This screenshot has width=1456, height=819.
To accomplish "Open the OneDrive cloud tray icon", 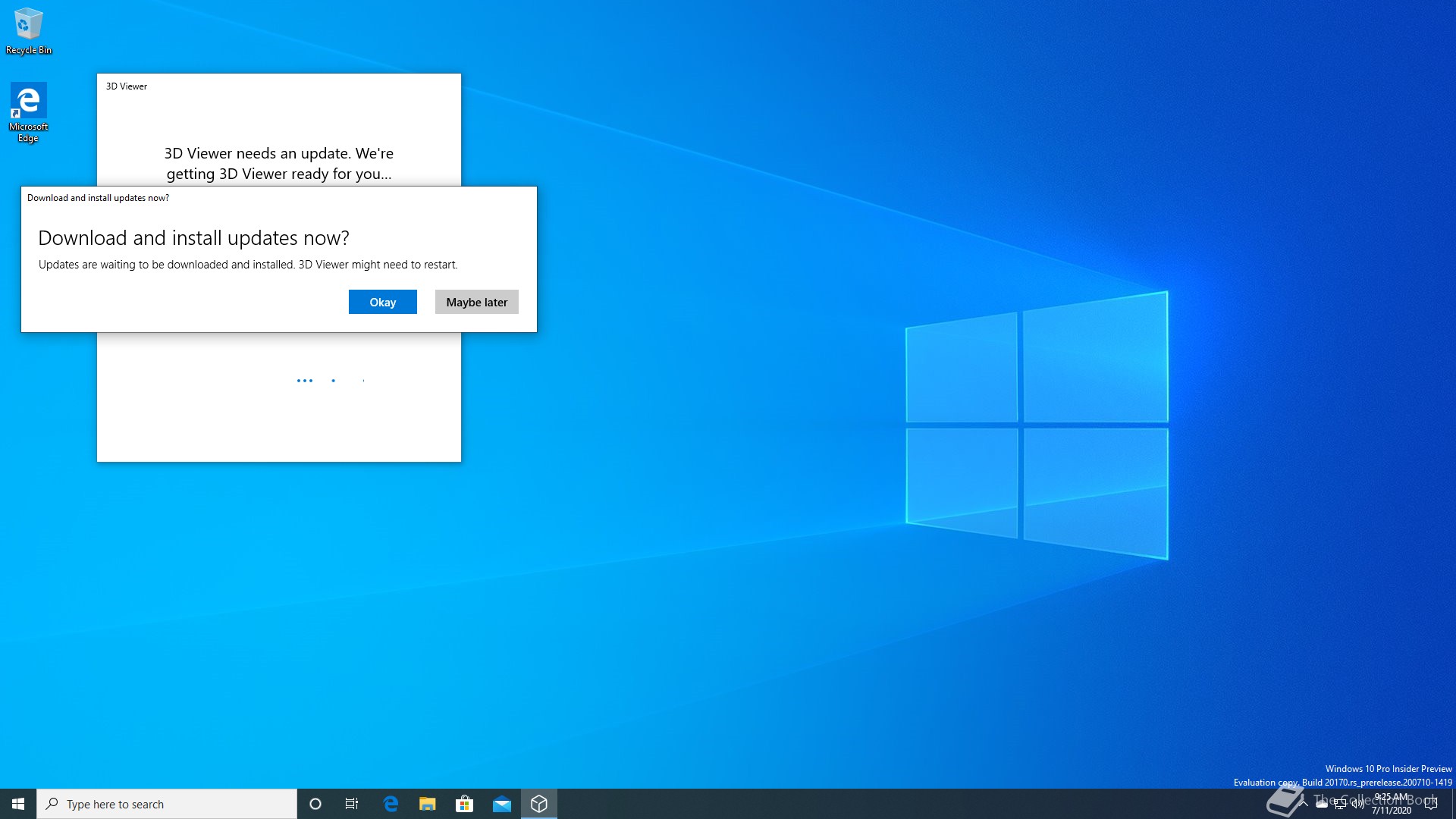I will [x=1322, y=805].
